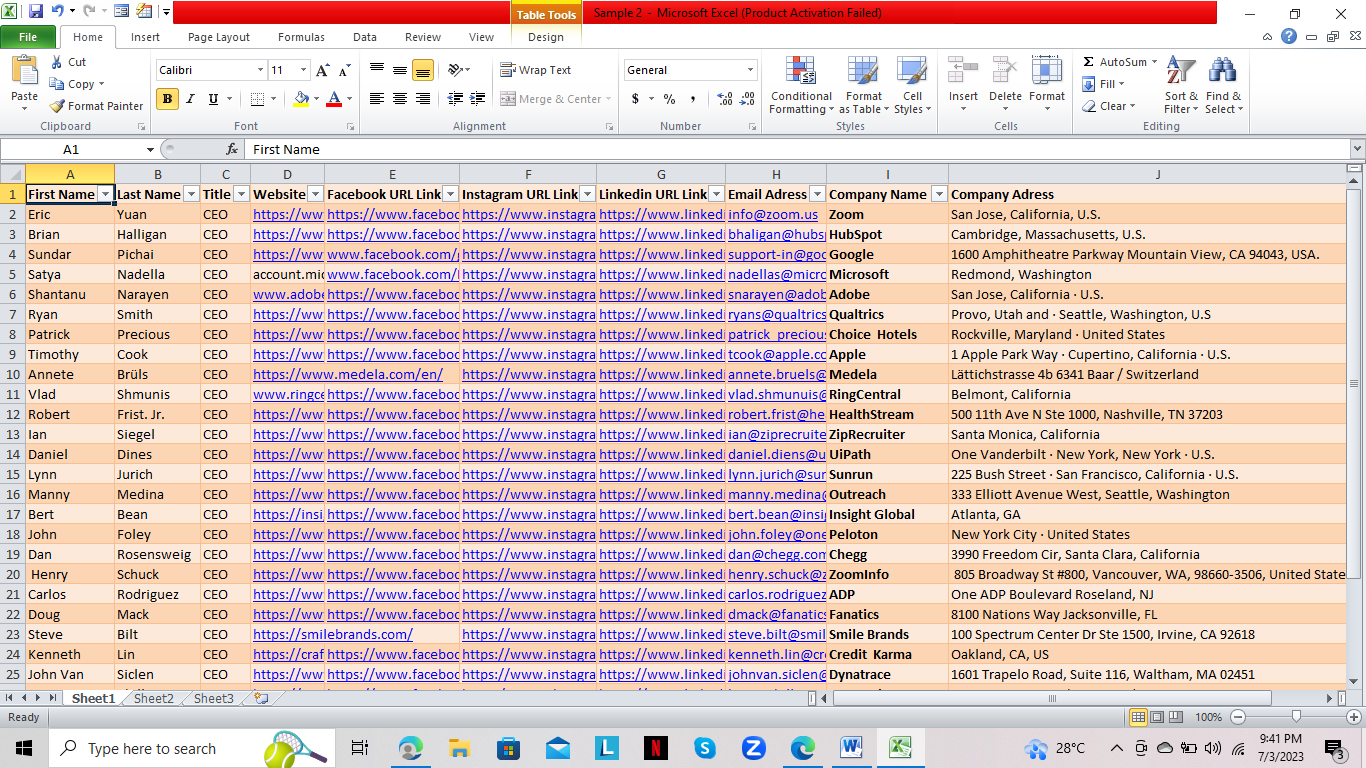Screen dimensions: 1366x768
Task: Open Word from the taskbar
Action: (851, 747)
